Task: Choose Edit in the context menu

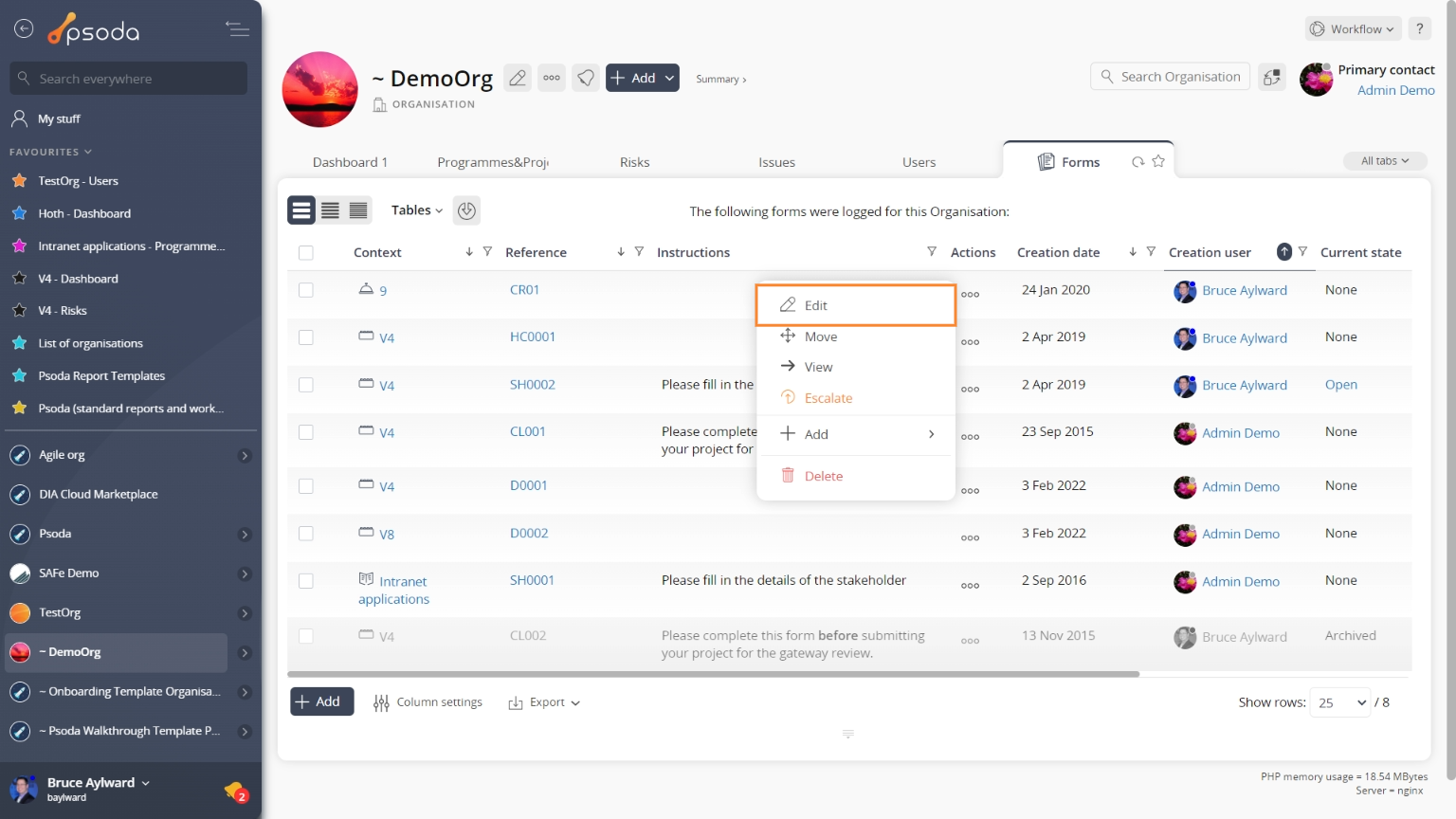Action: point(856,305)
